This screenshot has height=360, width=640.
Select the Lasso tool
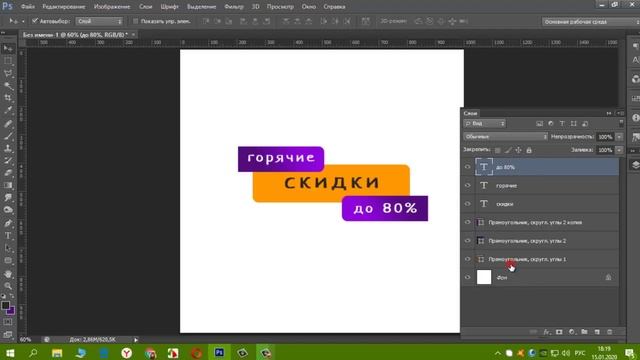8,73
